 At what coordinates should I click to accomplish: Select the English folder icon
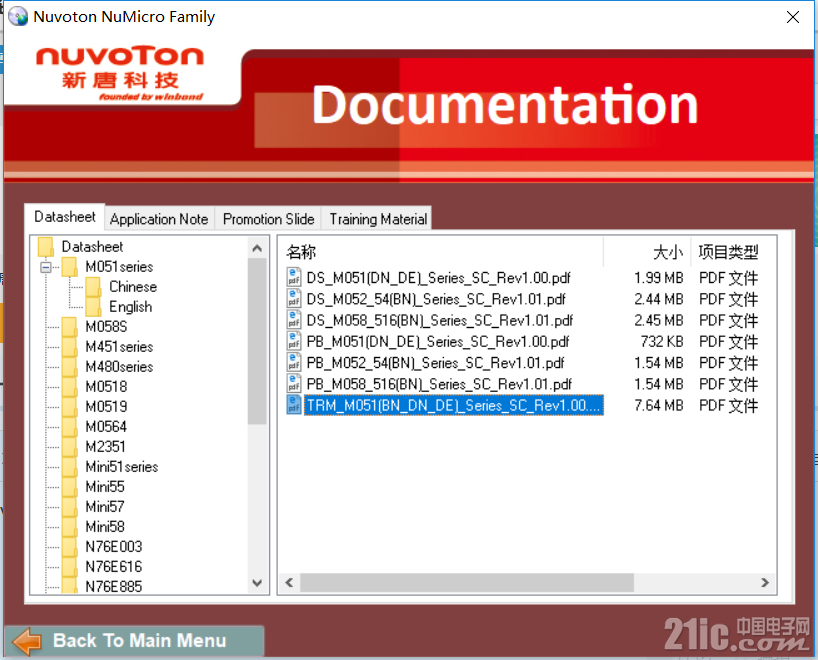point(93,307)
